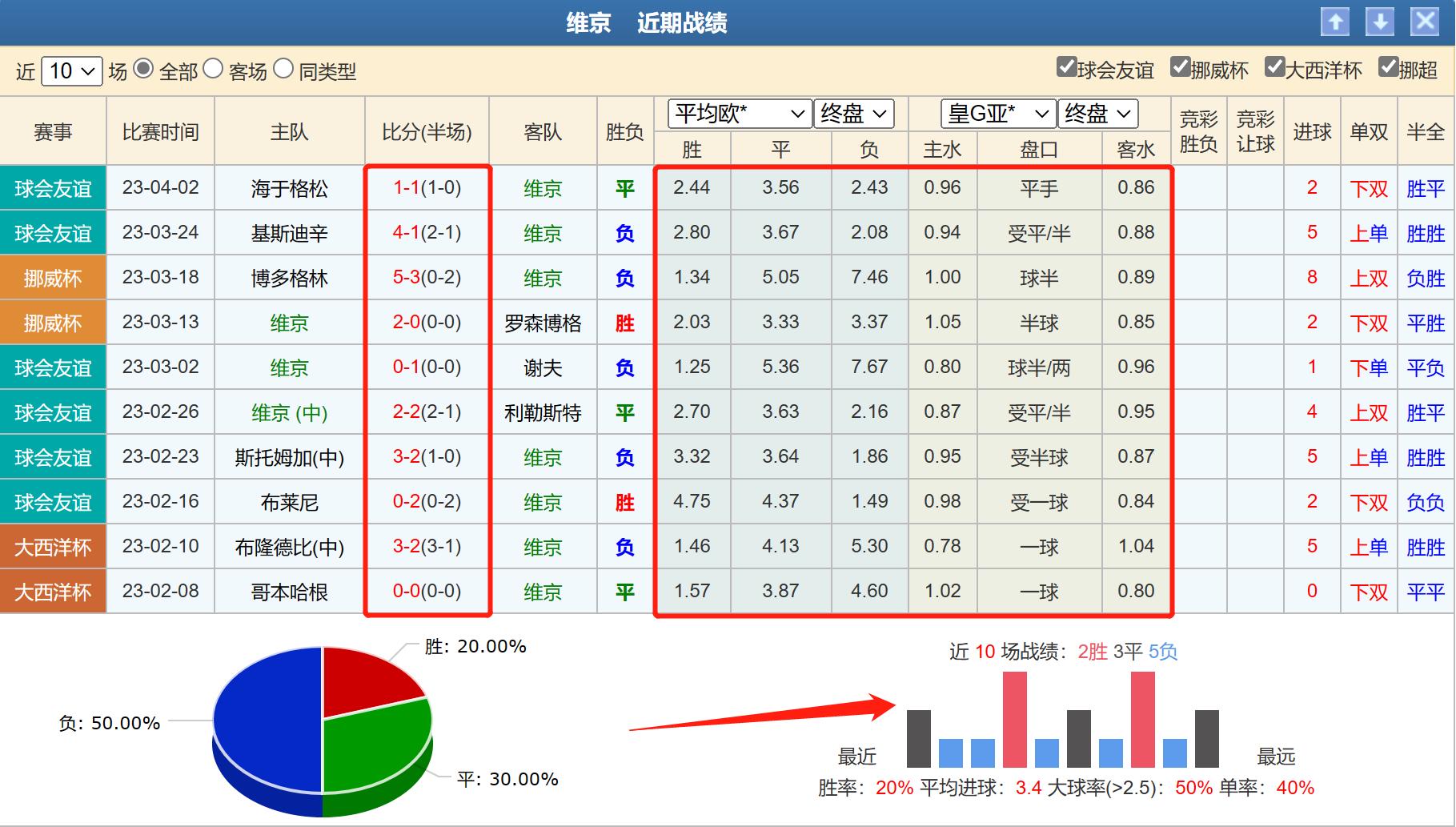Open the 海于格松 team link
Screen dimensions: 1456x827
(288, 187)
